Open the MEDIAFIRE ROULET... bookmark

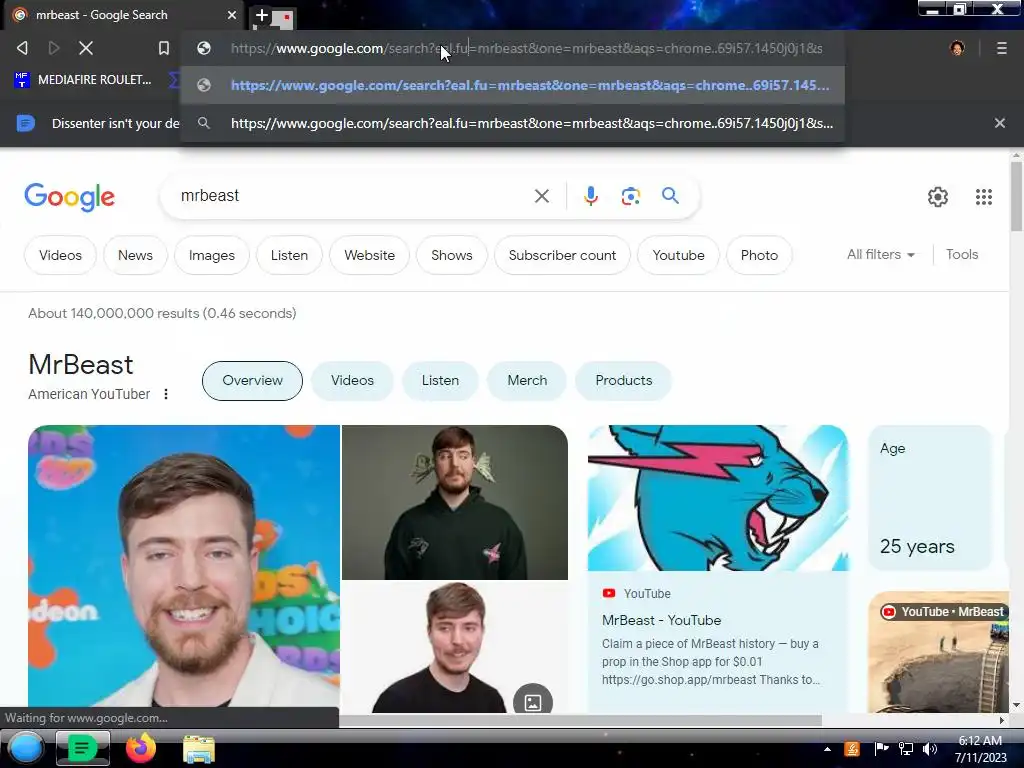83,80
